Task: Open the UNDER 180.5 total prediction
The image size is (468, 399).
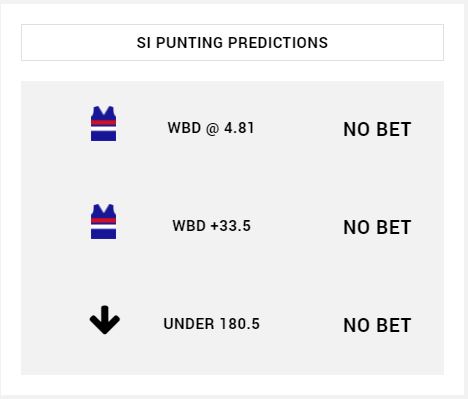Action: (x=212, y=324)
